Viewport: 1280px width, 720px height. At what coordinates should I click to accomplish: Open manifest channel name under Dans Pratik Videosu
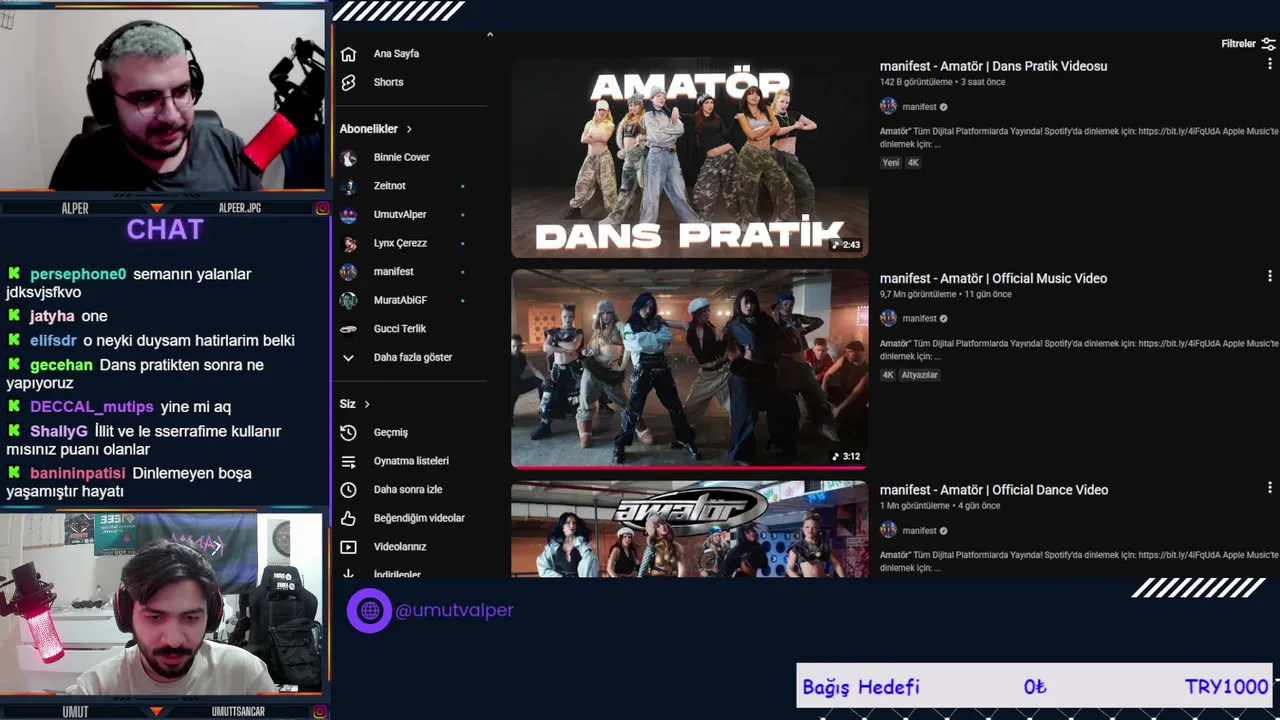919,107
